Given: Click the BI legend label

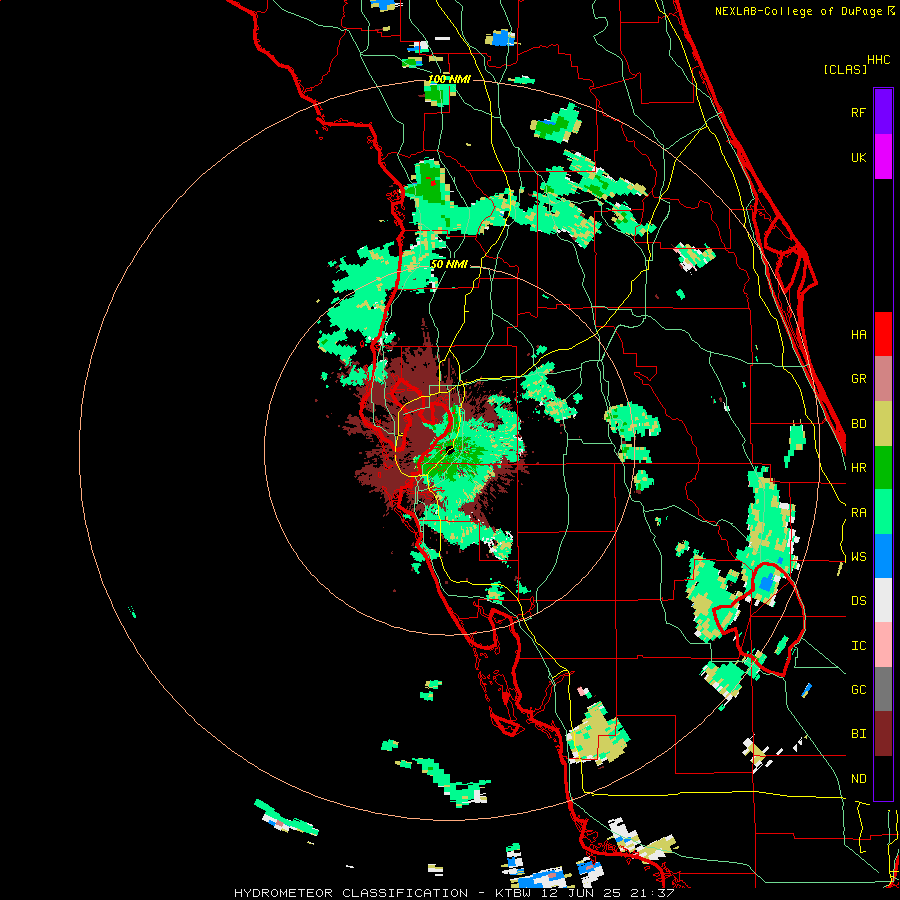Looking at the screenshot, I should click(858, 734).
